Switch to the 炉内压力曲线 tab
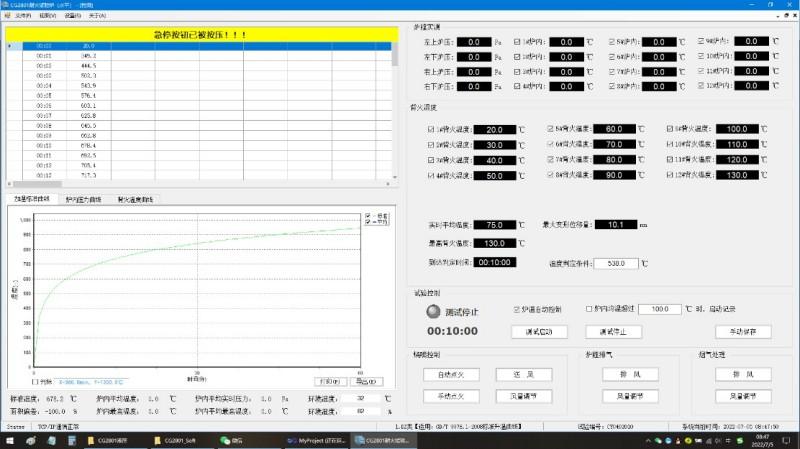The image size is (800, 449). 84,199
